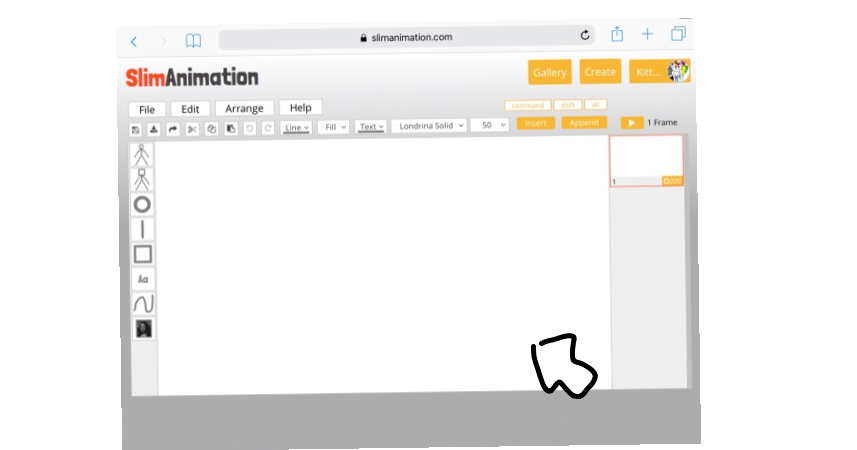This screenshot has width=857, height=450.
Task: Go back with Safari back arrow
Action: coord(134,42)
